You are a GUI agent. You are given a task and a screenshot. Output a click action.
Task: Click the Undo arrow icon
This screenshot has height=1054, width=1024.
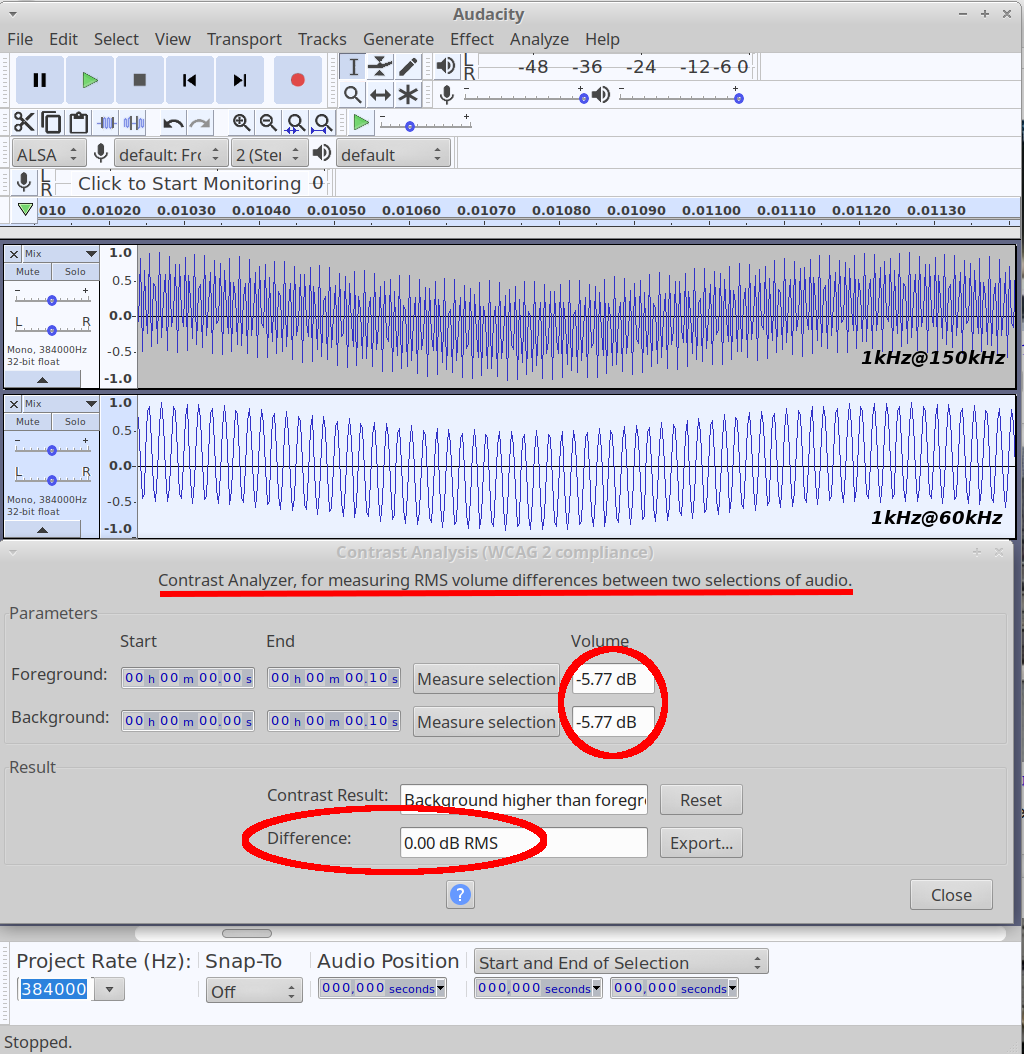[174, 123]
